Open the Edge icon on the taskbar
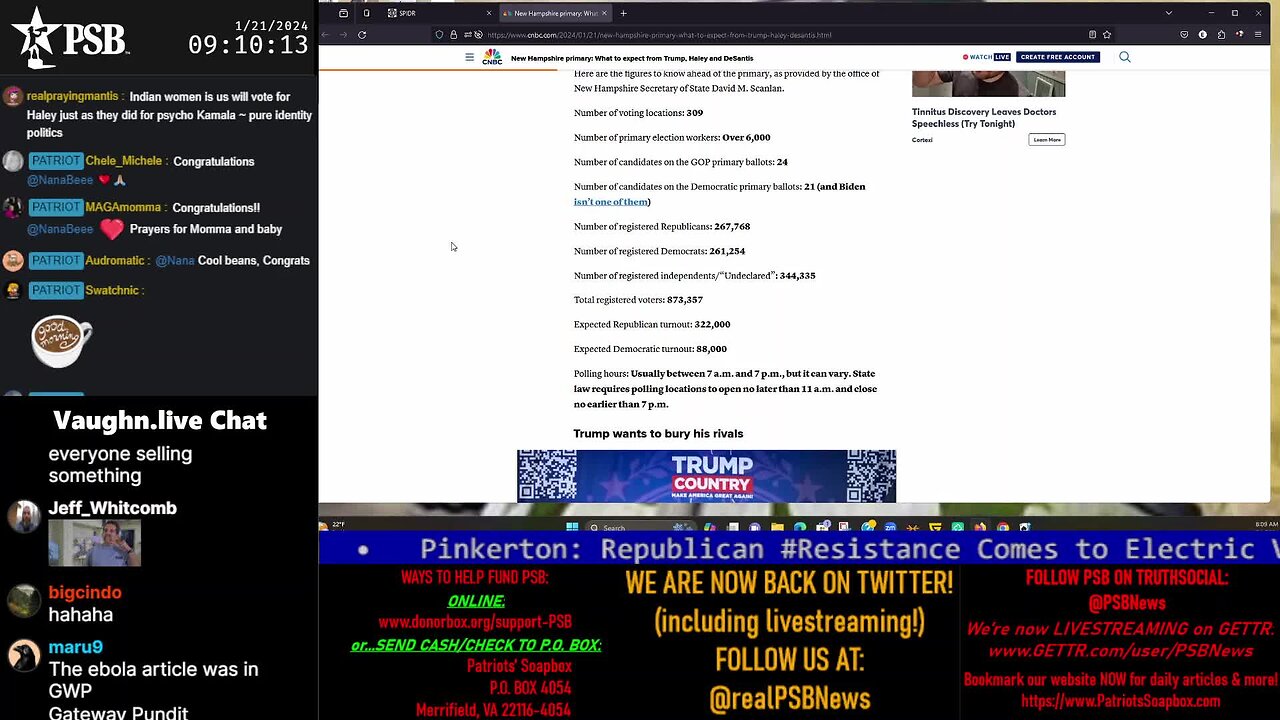 tap(800, 527)
